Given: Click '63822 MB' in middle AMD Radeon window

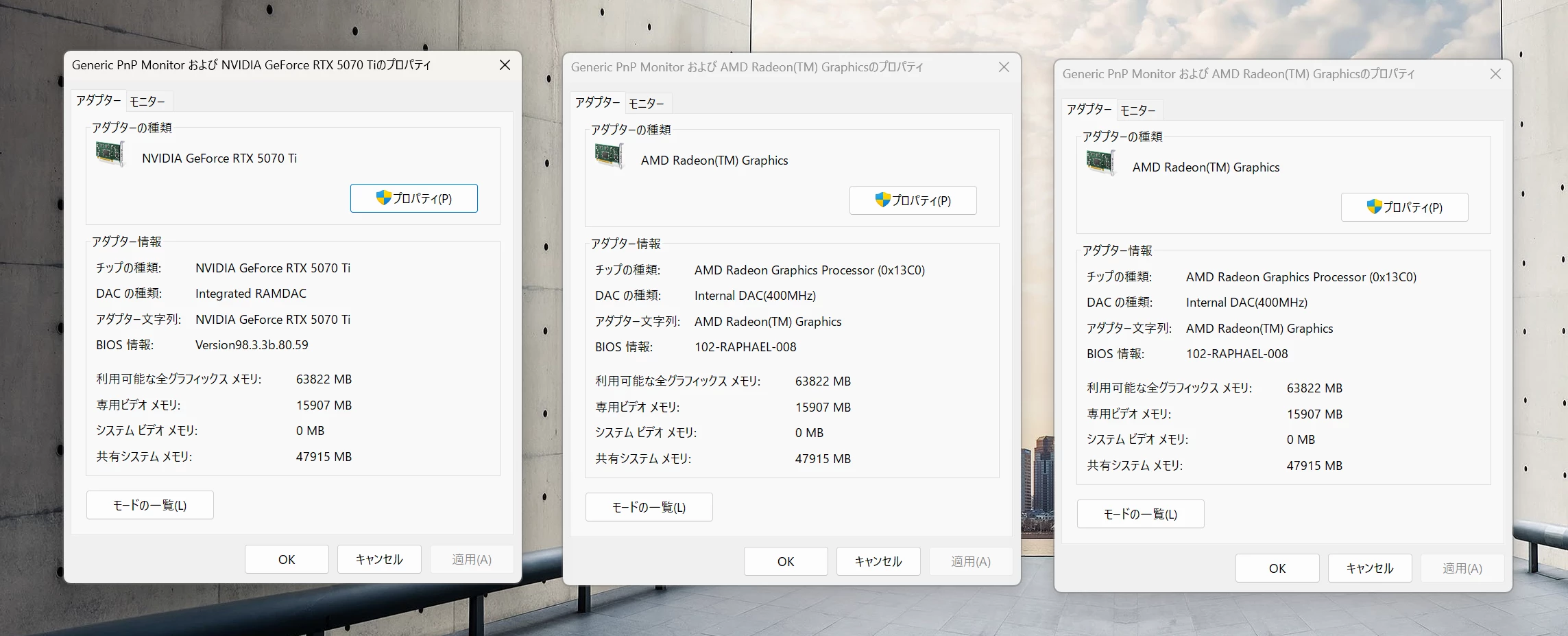Looking at the screenshot, I should [x=823, y=381].
